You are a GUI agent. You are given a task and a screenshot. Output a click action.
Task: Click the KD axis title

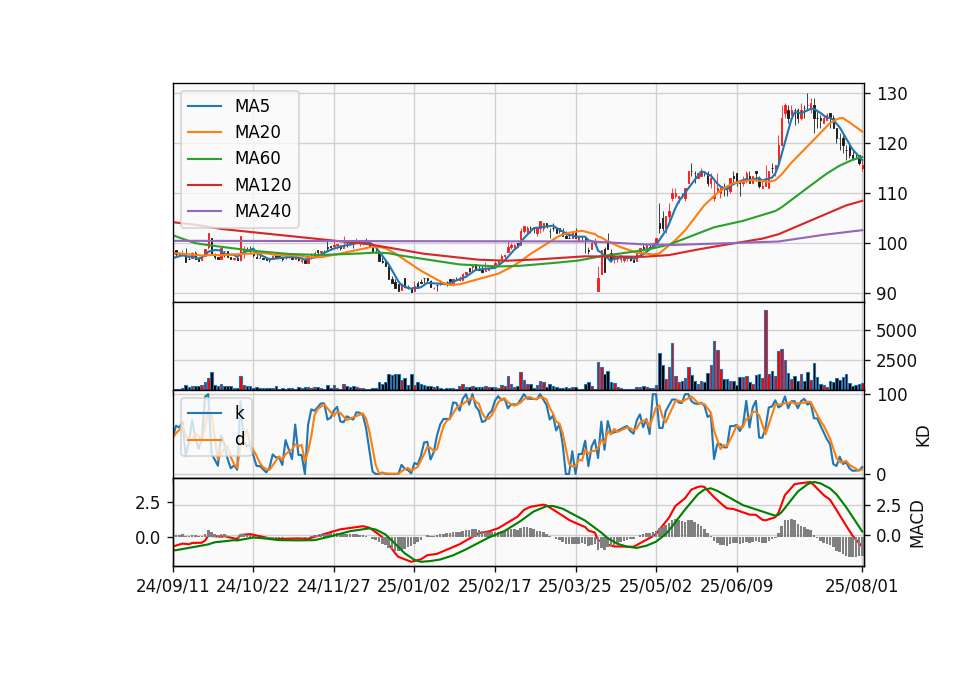pos(923,437)
